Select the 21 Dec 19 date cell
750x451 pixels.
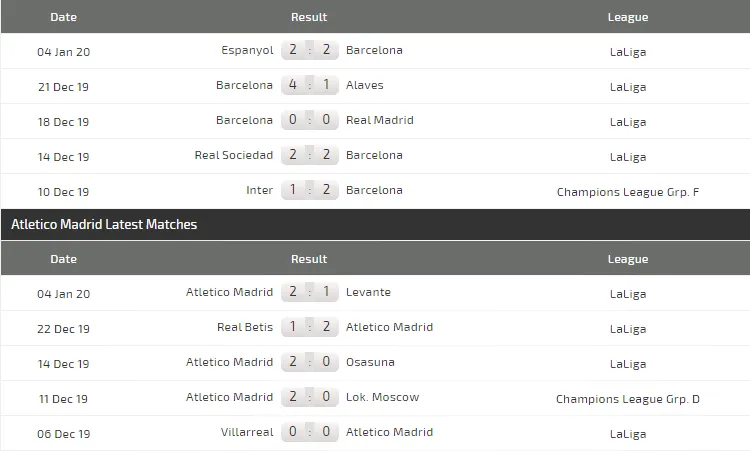coord(63,87)
